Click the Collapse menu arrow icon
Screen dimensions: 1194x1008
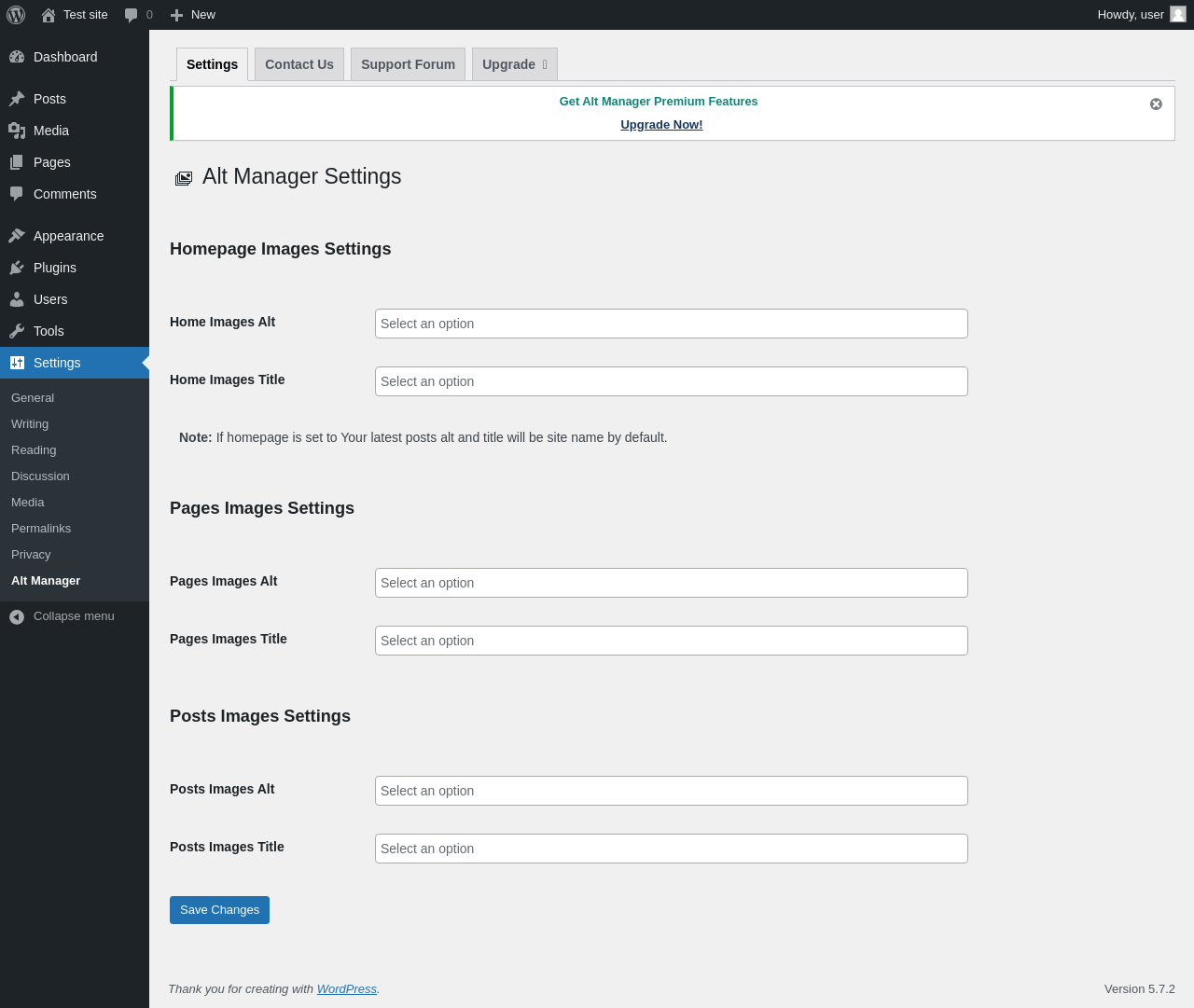17,616
